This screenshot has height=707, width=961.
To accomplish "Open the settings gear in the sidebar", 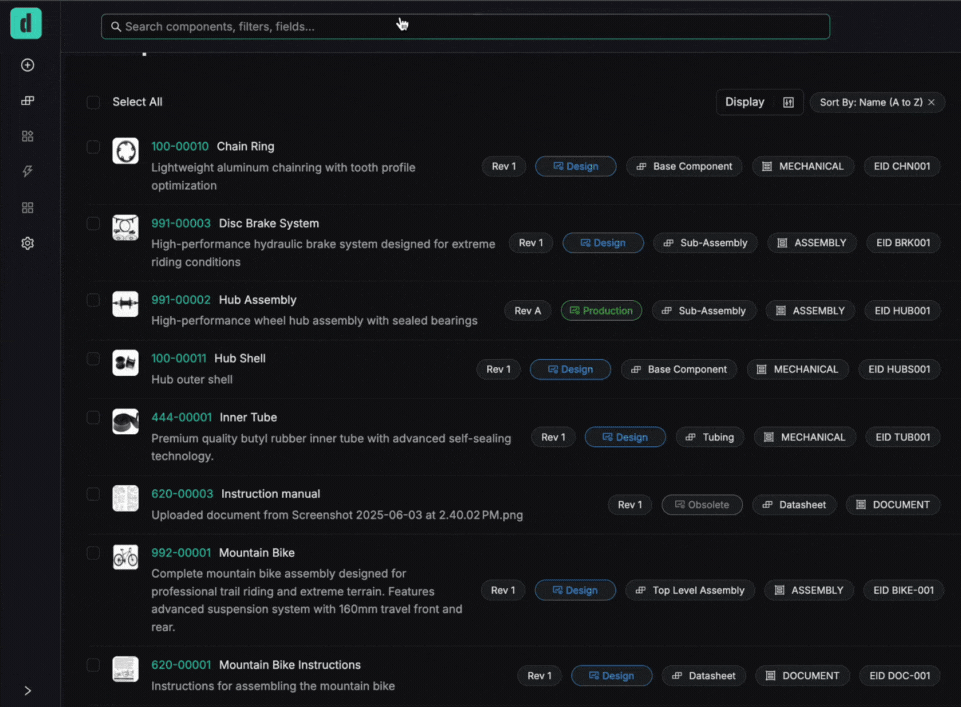I will coord(27,243).
